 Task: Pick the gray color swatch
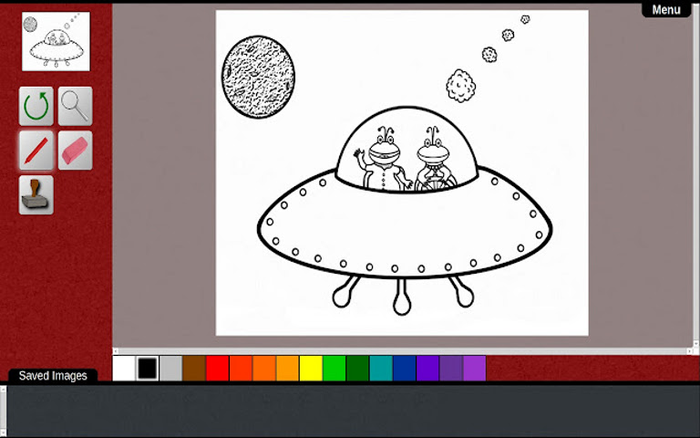pyautogui.click(x=171, y=368)
